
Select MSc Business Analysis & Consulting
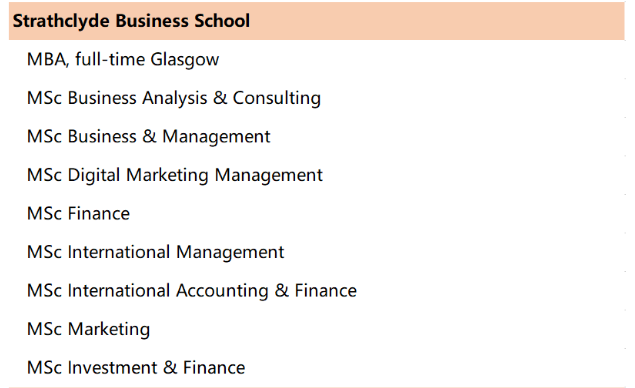point(317,98)
